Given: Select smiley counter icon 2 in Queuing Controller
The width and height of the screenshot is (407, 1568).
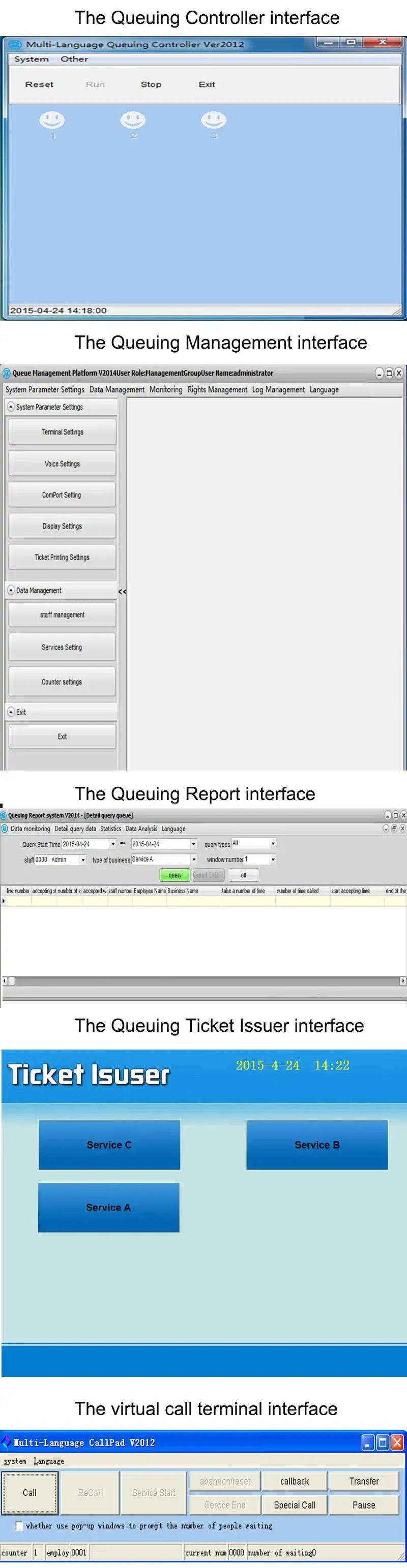Looking at the screenshot, I should (133, 120).
